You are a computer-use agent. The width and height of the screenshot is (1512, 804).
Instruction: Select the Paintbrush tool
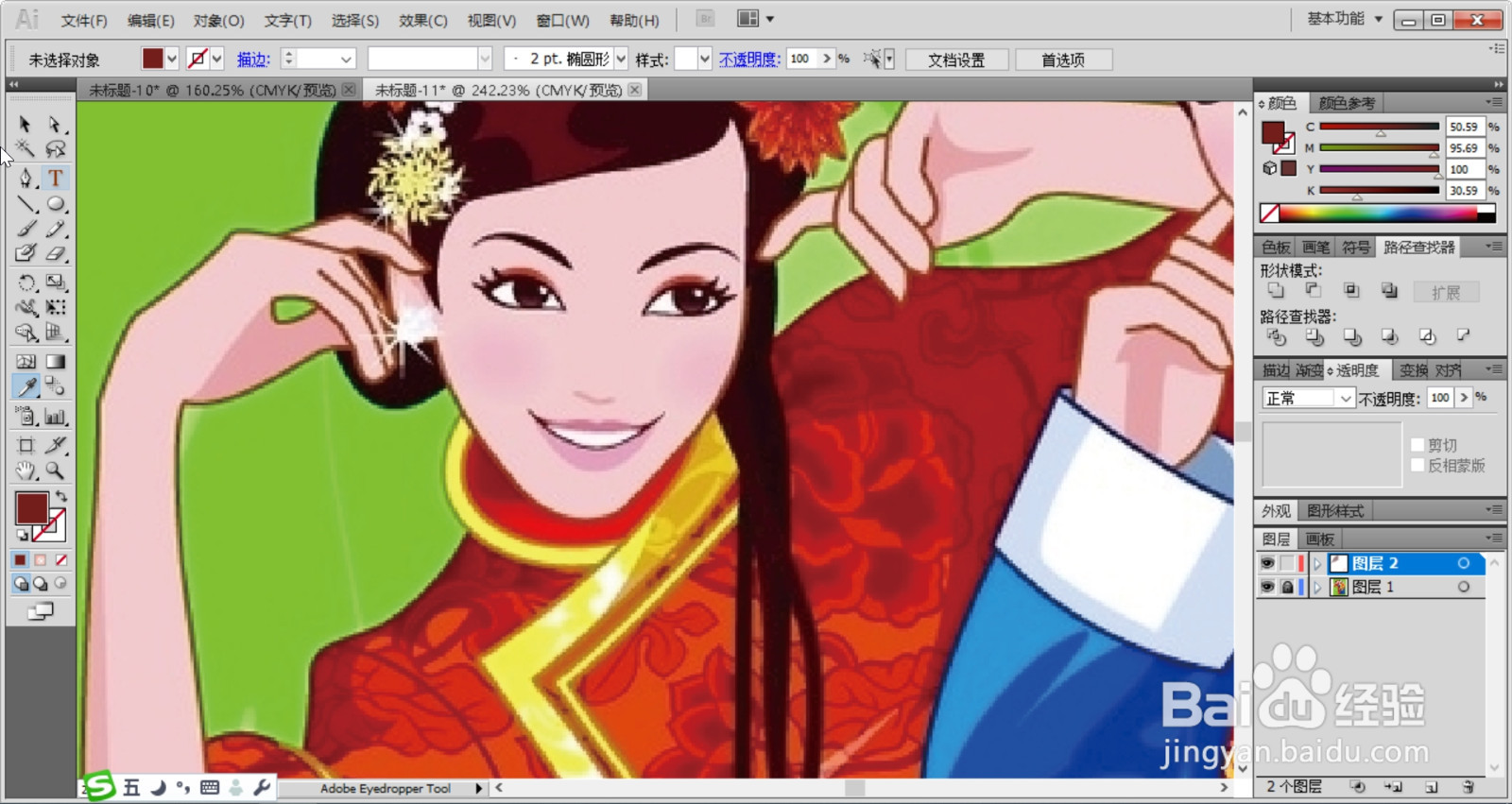pos(26,229)
